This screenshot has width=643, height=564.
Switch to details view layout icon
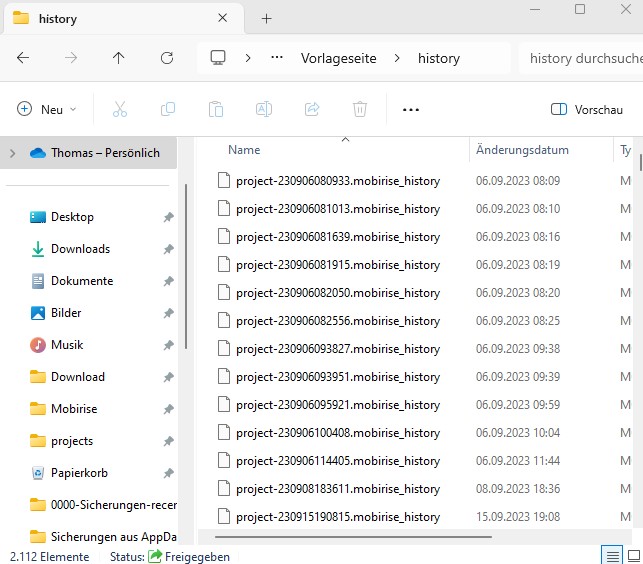611,556
